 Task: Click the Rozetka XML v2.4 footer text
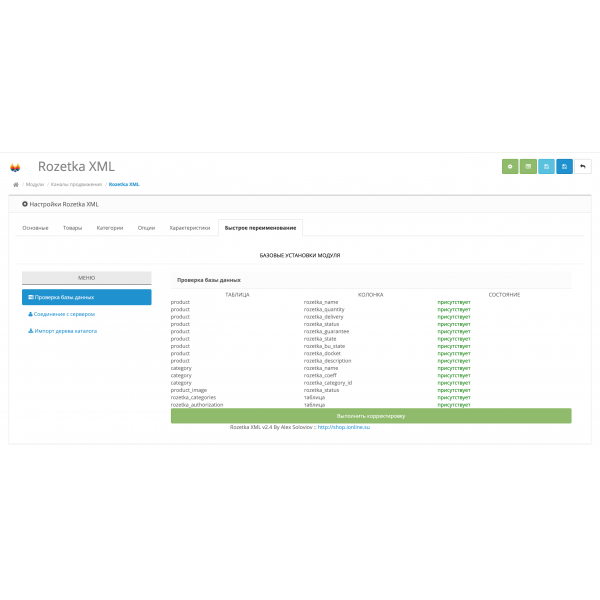[x=273, y=427]
